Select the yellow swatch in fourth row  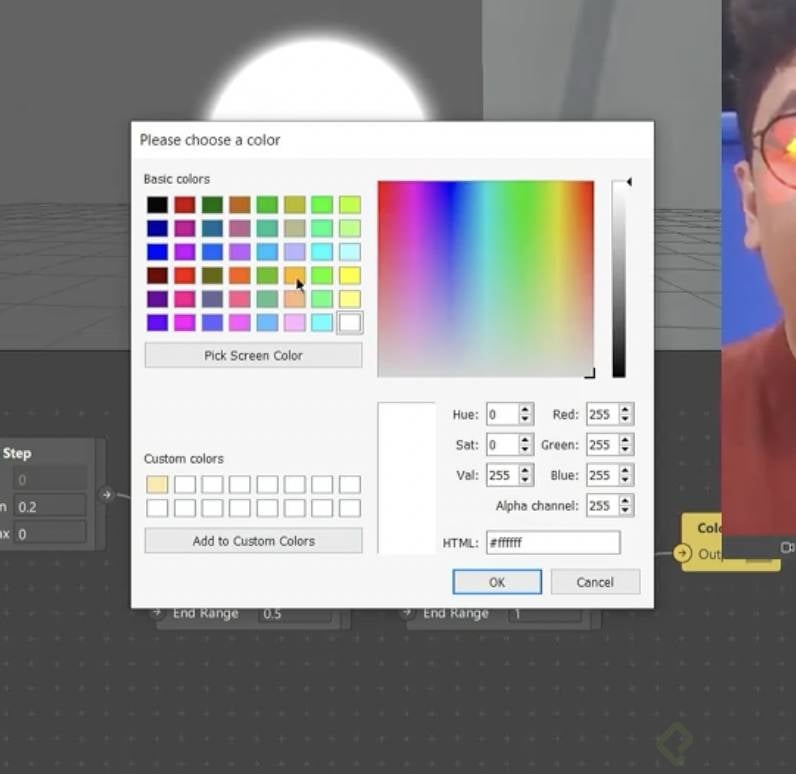coord(350,276)
